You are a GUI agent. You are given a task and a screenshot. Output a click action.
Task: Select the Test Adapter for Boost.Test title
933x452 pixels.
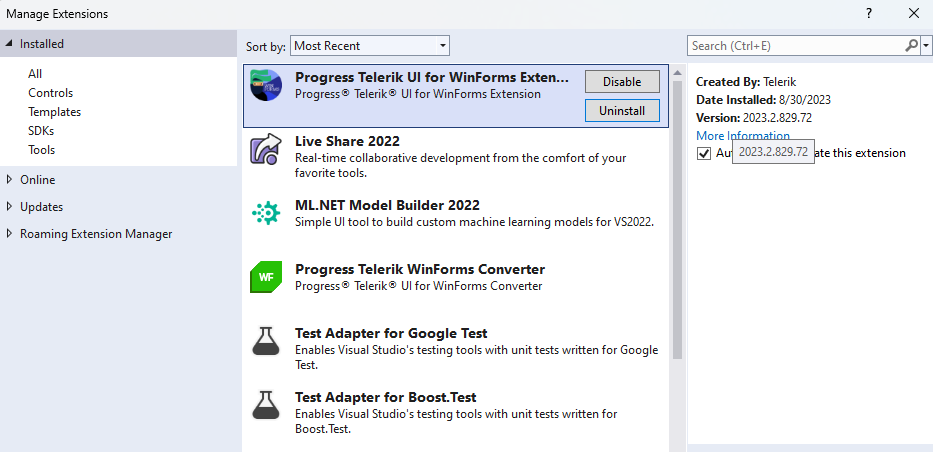click(386, 397)
